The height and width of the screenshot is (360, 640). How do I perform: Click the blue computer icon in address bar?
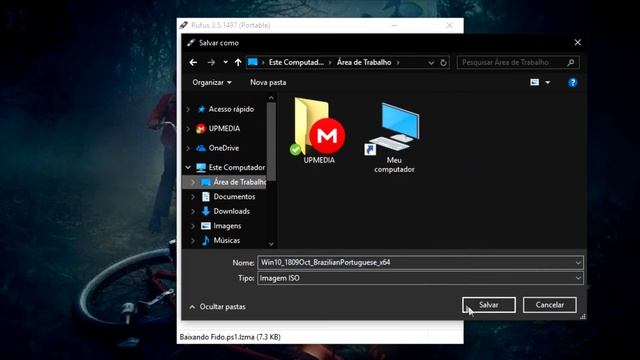click(x=253, y=62)
